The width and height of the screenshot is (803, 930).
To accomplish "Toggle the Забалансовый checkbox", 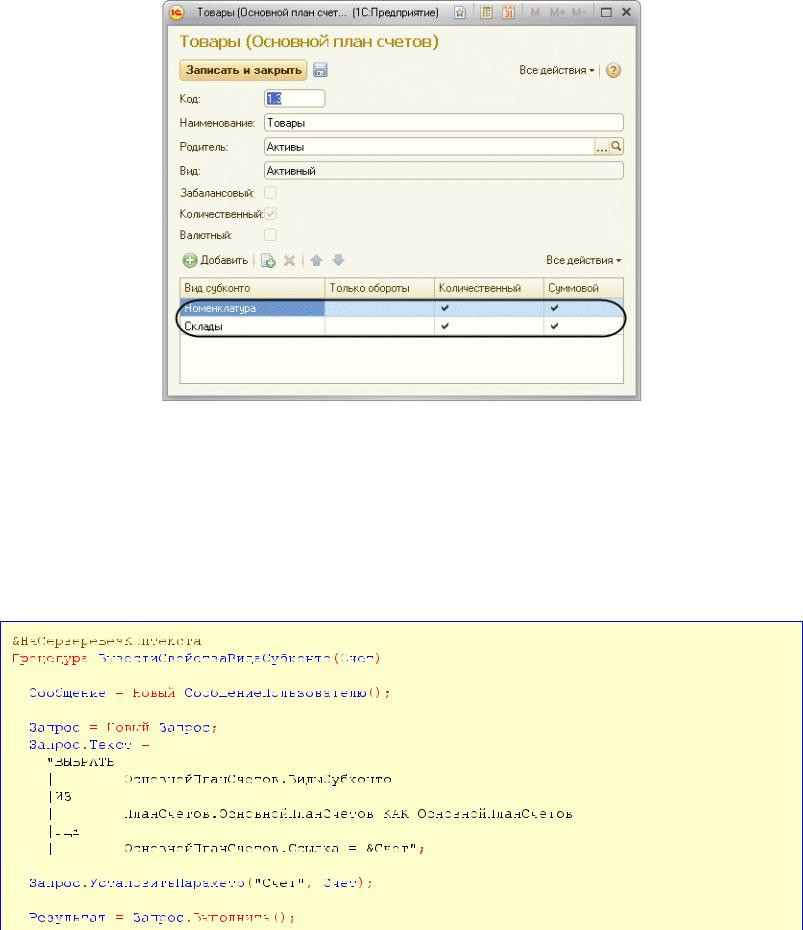I will click(x=270, y=193).
